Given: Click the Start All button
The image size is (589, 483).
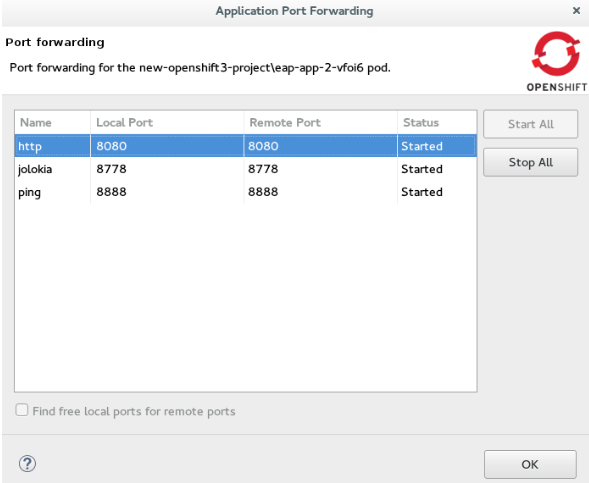Looking at the screenshot, I should coord(530,124).
